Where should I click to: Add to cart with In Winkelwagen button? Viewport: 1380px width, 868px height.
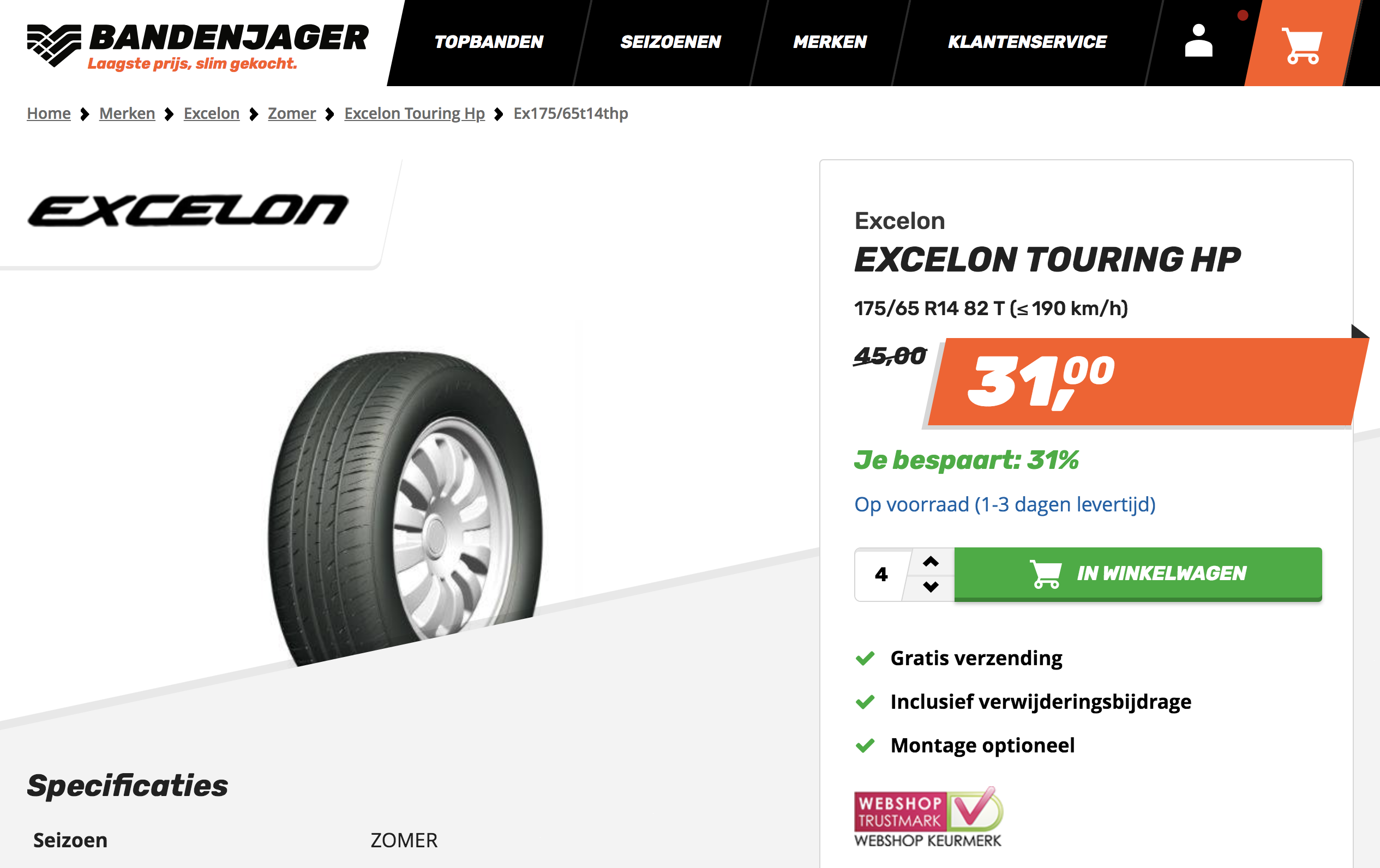(1138, 574)
